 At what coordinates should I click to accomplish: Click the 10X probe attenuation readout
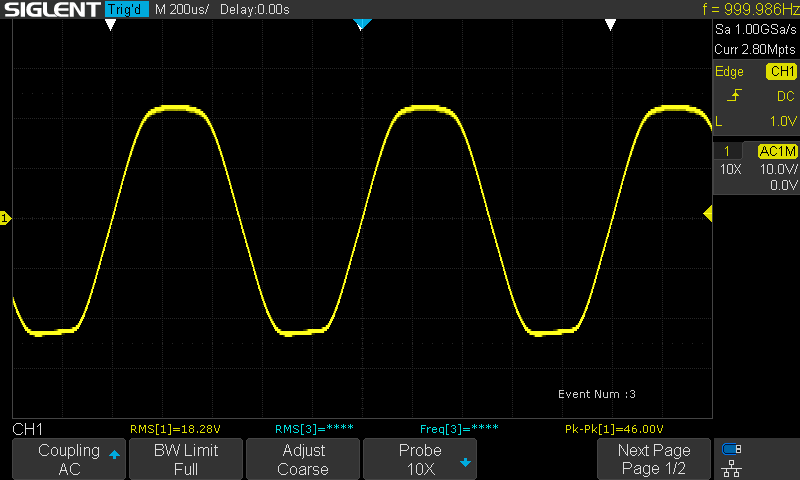(731, 169)
